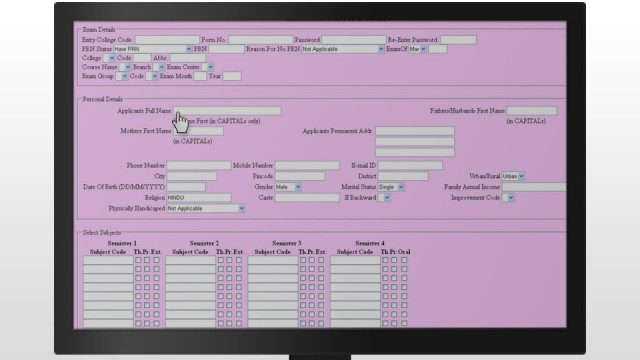Click second line of Applicants Permanent Addr
640x360 pixels.
415,142
